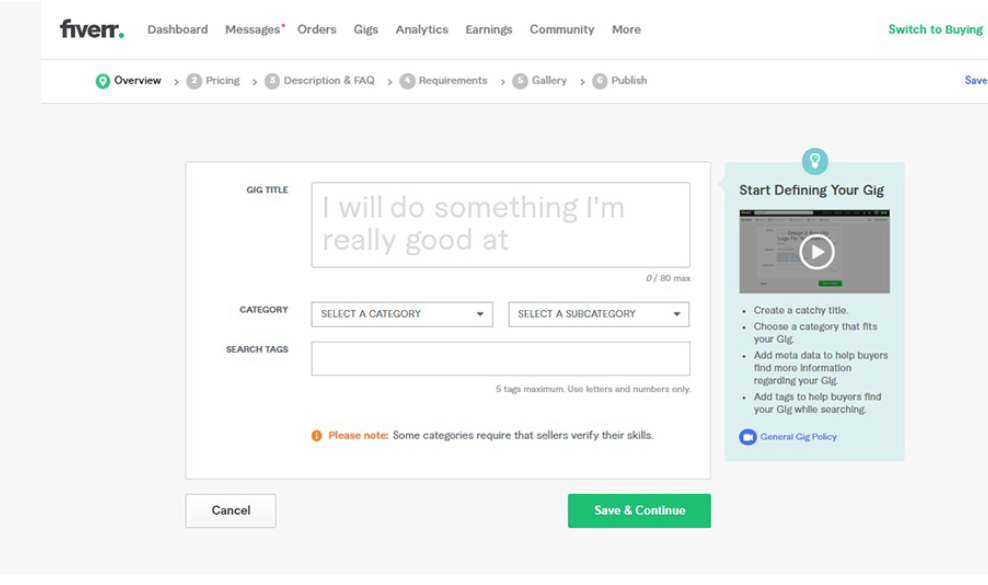Click the step 2 Pricing number icon
This screenshot has width=988, height=585.
(x=194, y=81)
